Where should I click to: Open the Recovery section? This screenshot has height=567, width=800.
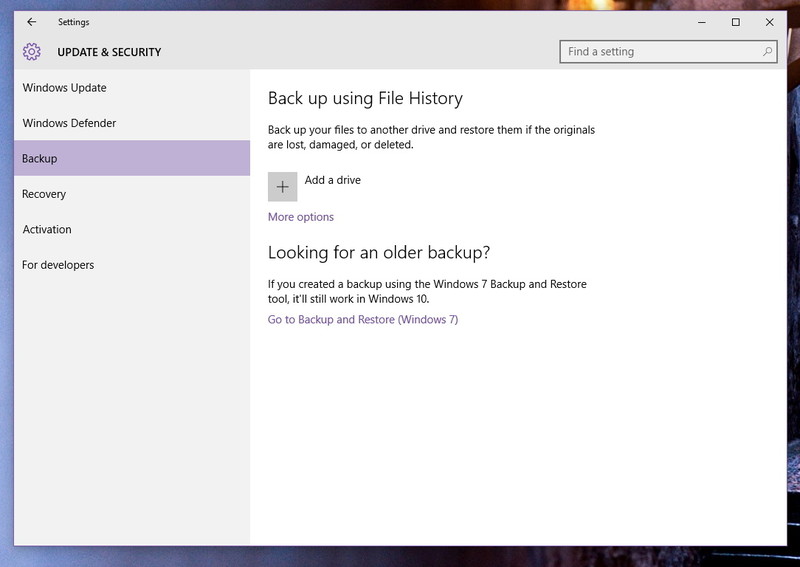pos(132,194)
